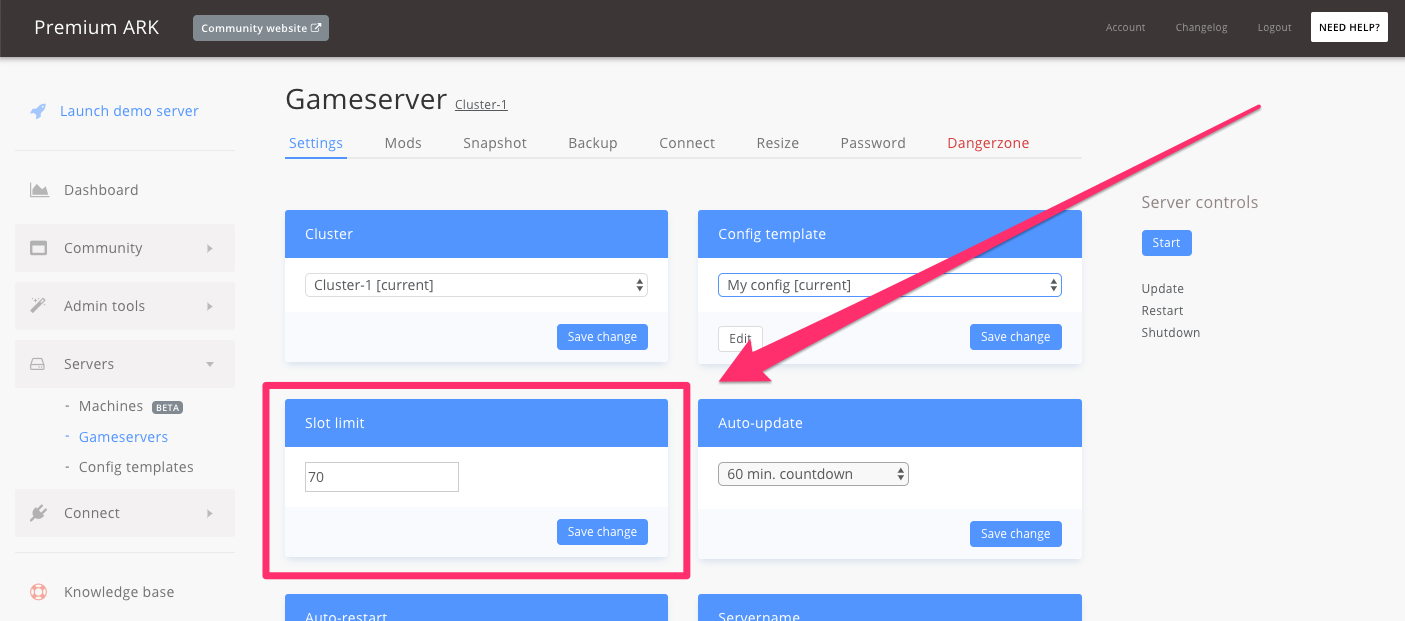Click Save change in Cluster card
Viewport: 1405px width, 621px height.
[x=602, y=337]
